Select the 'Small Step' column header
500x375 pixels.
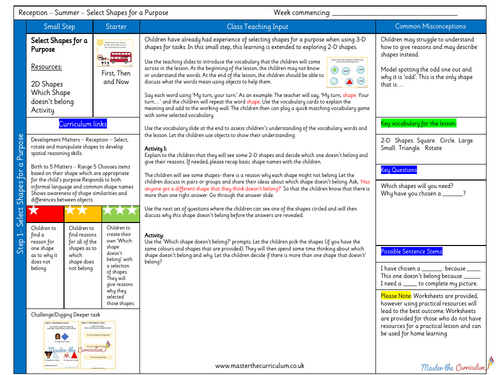(x=59, y=27)
